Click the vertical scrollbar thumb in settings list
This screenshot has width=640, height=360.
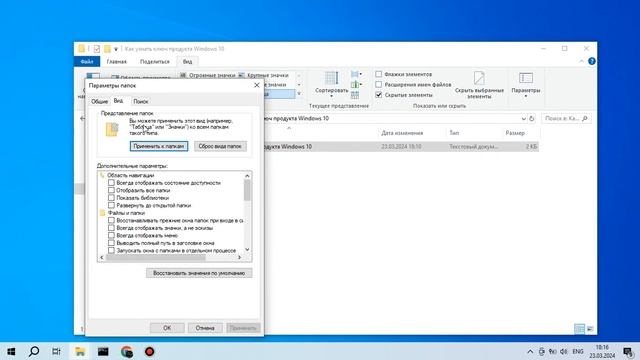coord(247,190)
